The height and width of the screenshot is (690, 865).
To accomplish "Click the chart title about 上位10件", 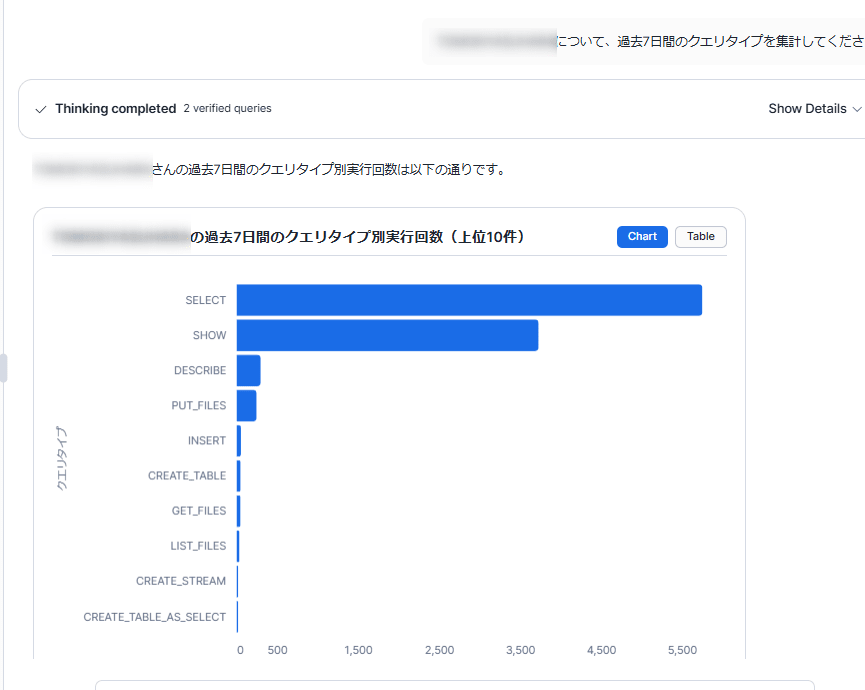I will (358, 237).
